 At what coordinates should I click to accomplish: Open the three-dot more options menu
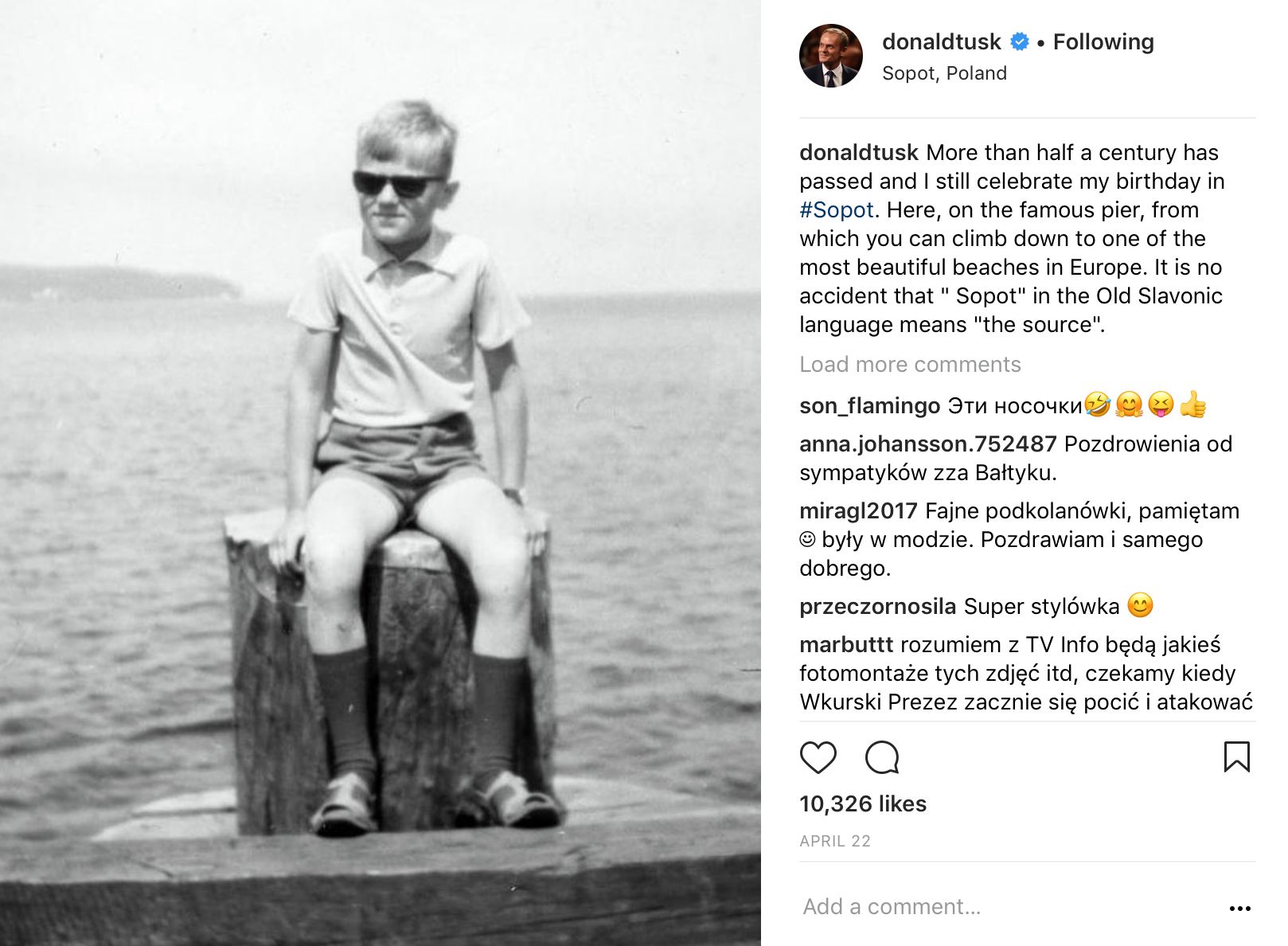(x=1239, y=908)
